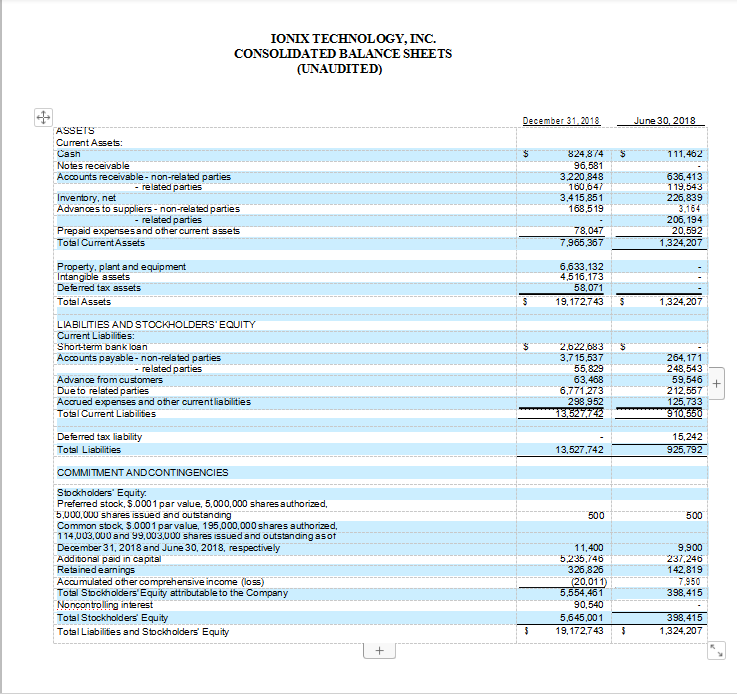Click the table resize handle icon

(717, 650)
